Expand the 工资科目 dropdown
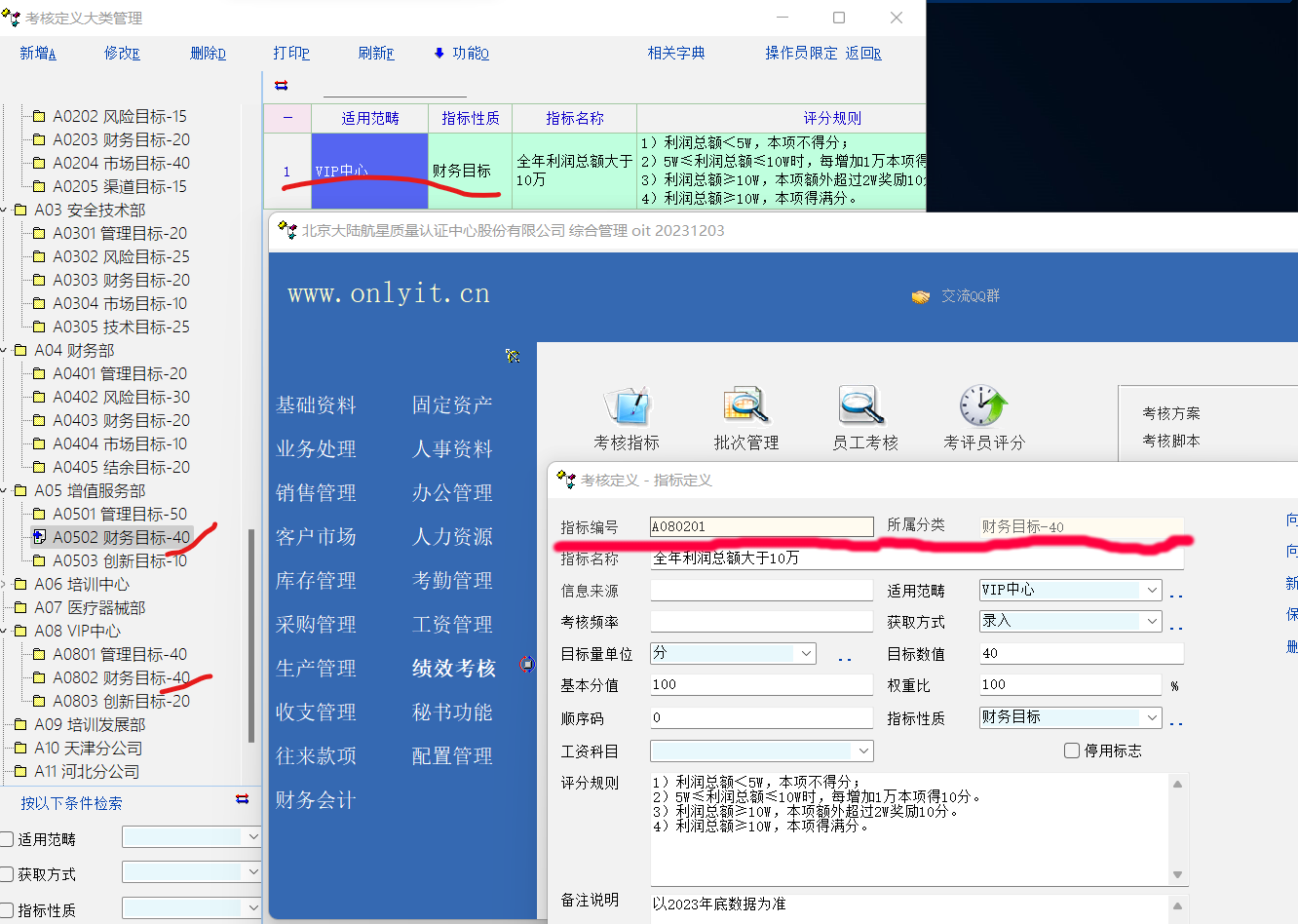The width and height of the screenshot is (1298, 924). click(x=862, y=751)
